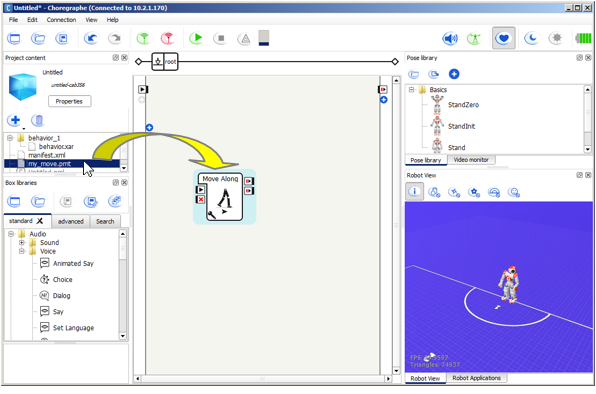Viewport: 596px width, 394px height.
Task: Click the blue plus in Pose library
Action: click(x=454, y=74)
